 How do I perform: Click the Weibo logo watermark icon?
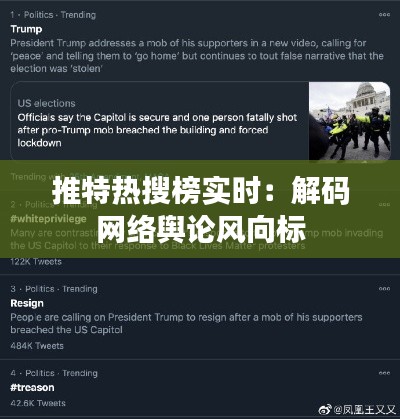pos(325,409)
